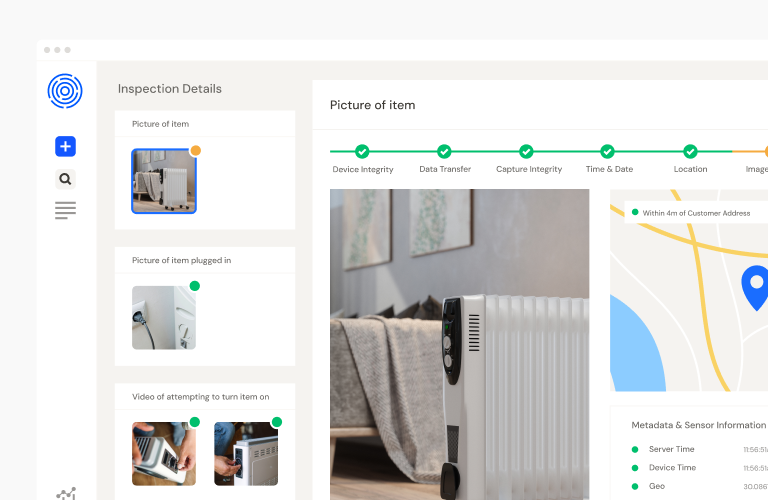Image resolution: width=768 pixels, height=500 pixels.
Task: Open the radiator Picture of item thumbnail
Action: pos(164,181)
